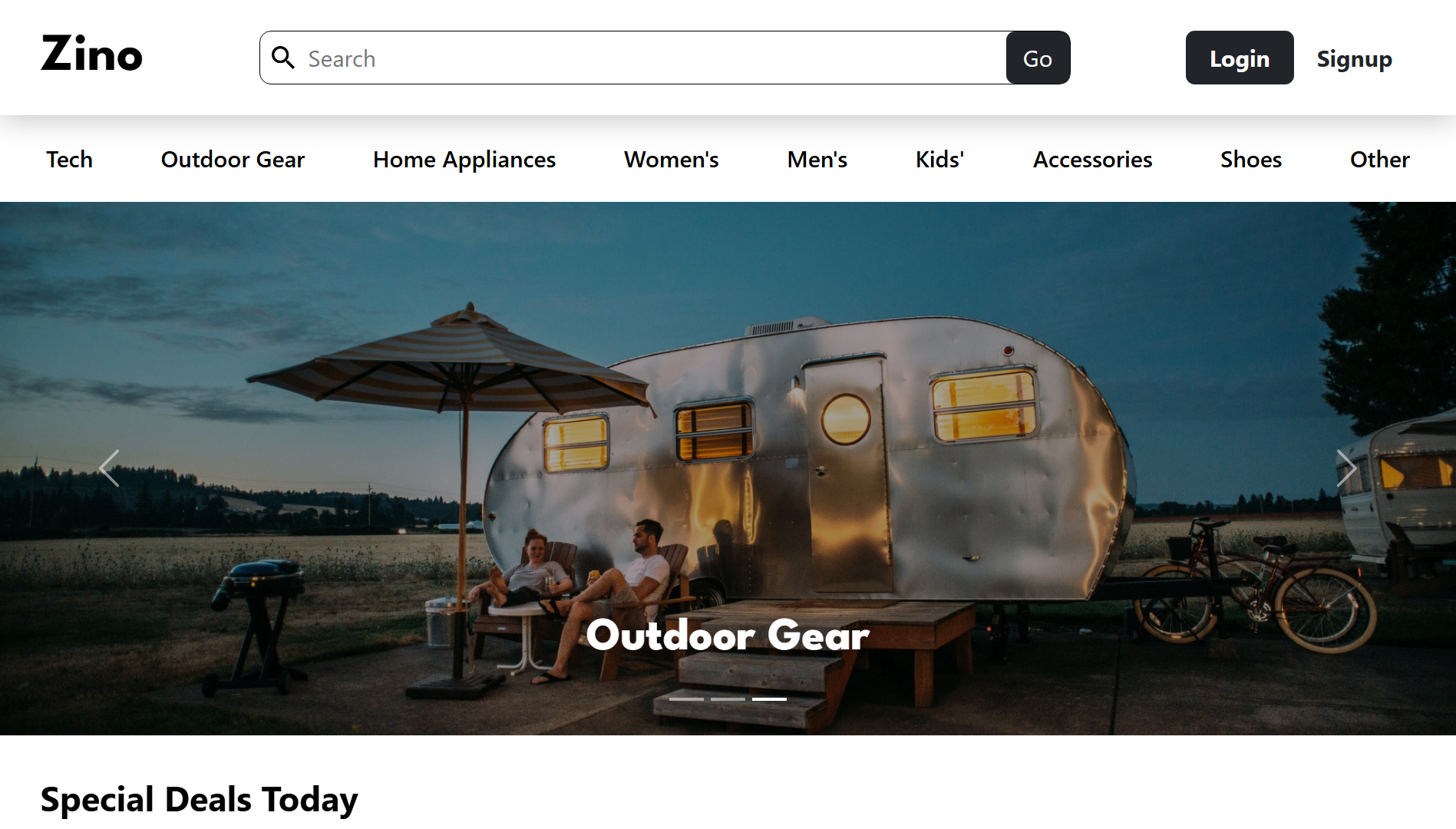
Task: Advance carousel with next arrow
Action: (x=1346, y=468)
